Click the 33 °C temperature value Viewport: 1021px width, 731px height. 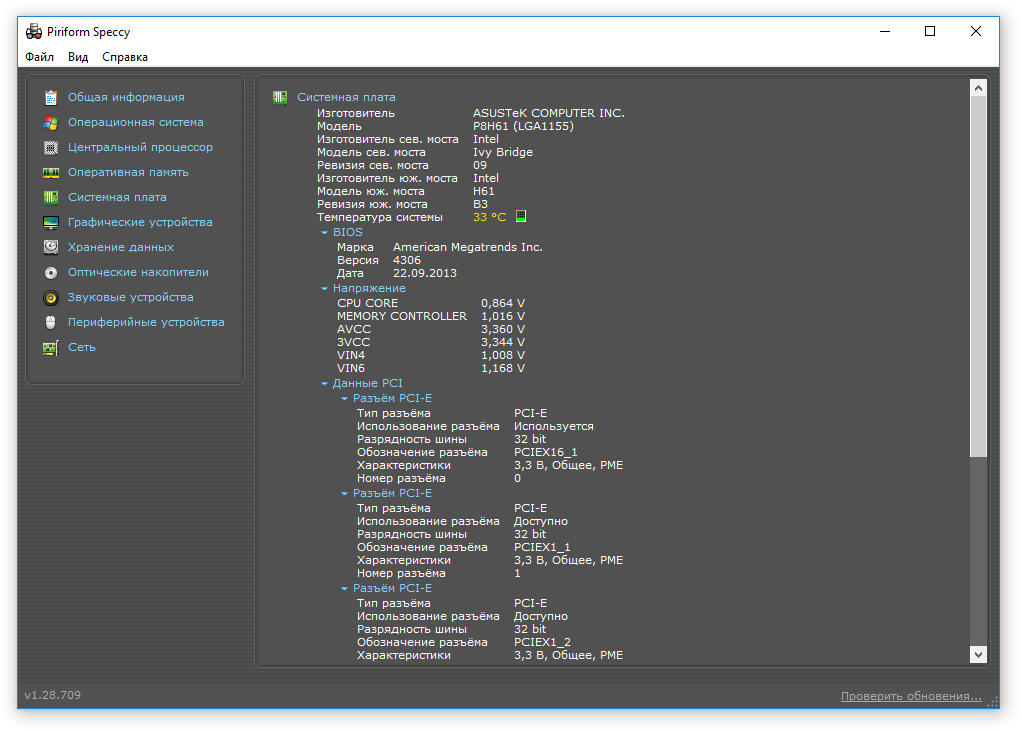point(490,217)
